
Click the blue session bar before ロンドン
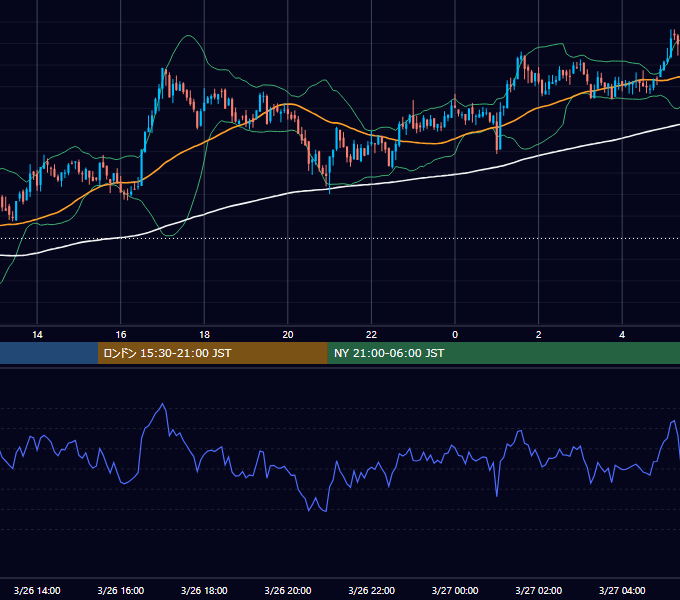pyautogui.click(x=49, y=353)
